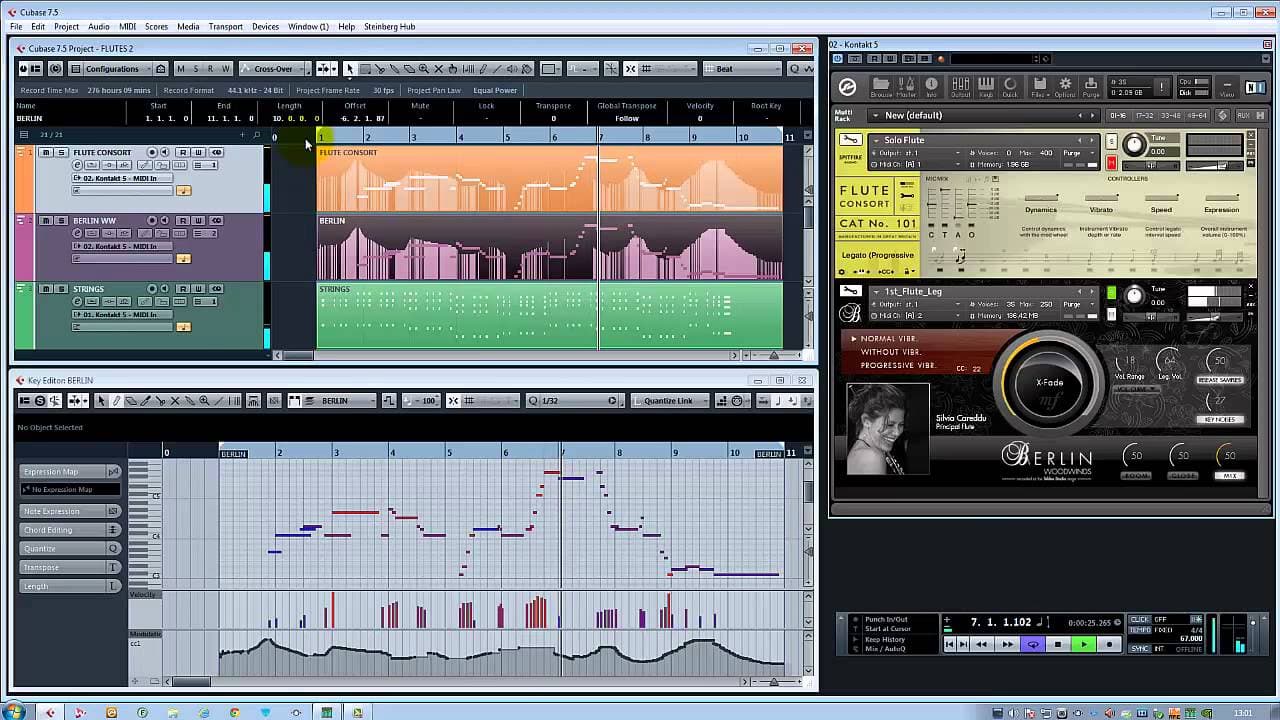
Task: Record-enable the FLUTE CONSORT track
Action: [x=153, y=152]
